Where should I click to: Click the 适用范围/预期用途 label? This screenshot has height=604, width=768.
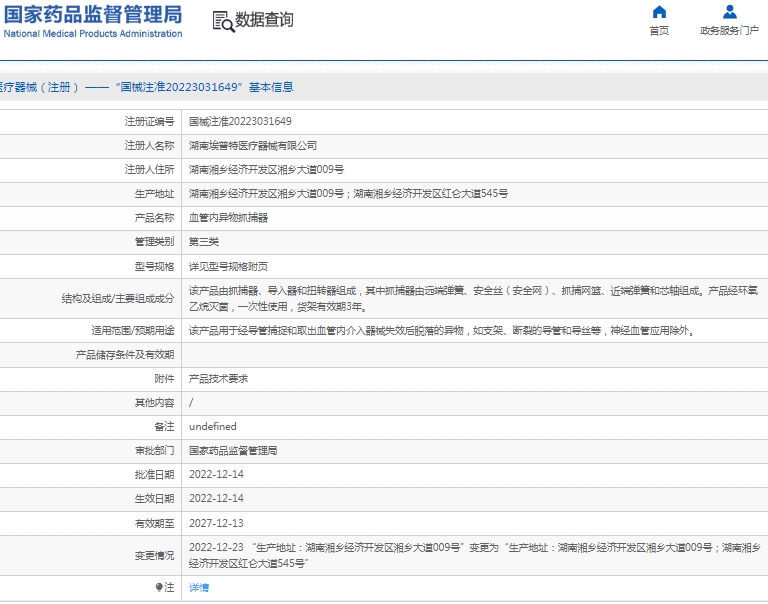[133, 331]
